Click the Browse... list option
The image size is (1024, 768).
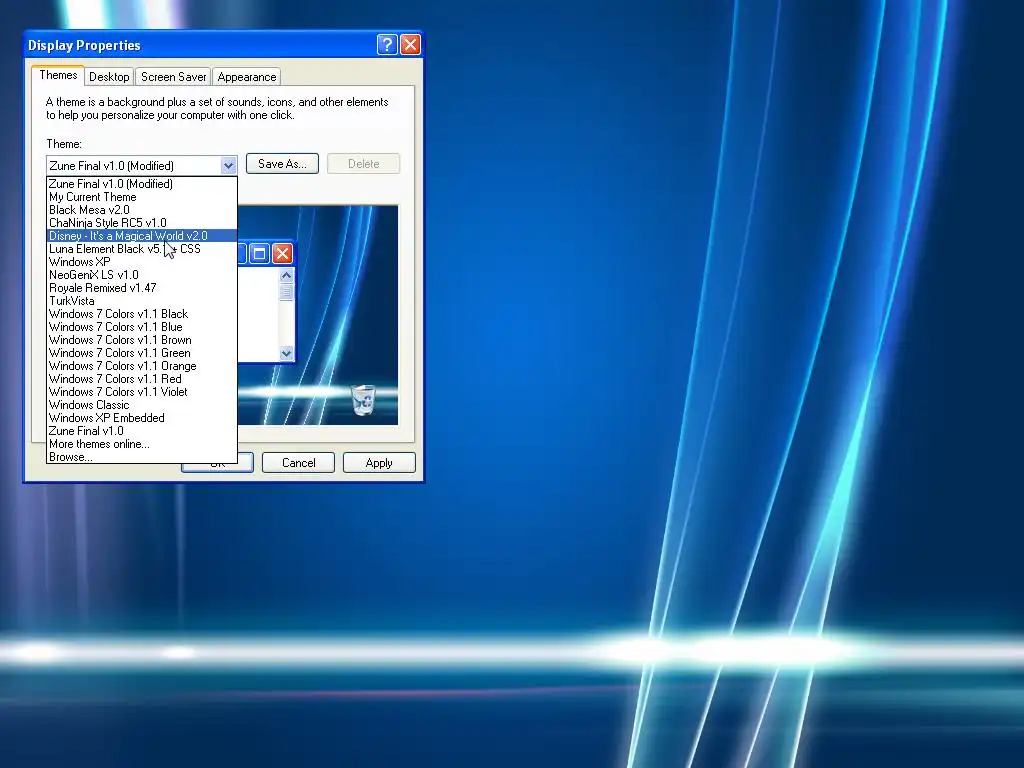click(142, 457)
